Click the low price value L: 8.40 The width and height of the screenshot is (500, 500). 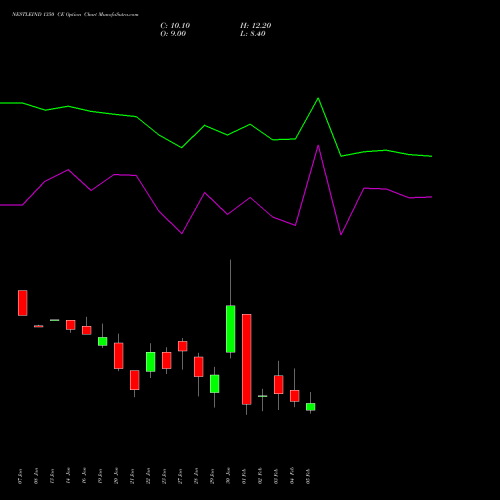(x=253, y=34)
